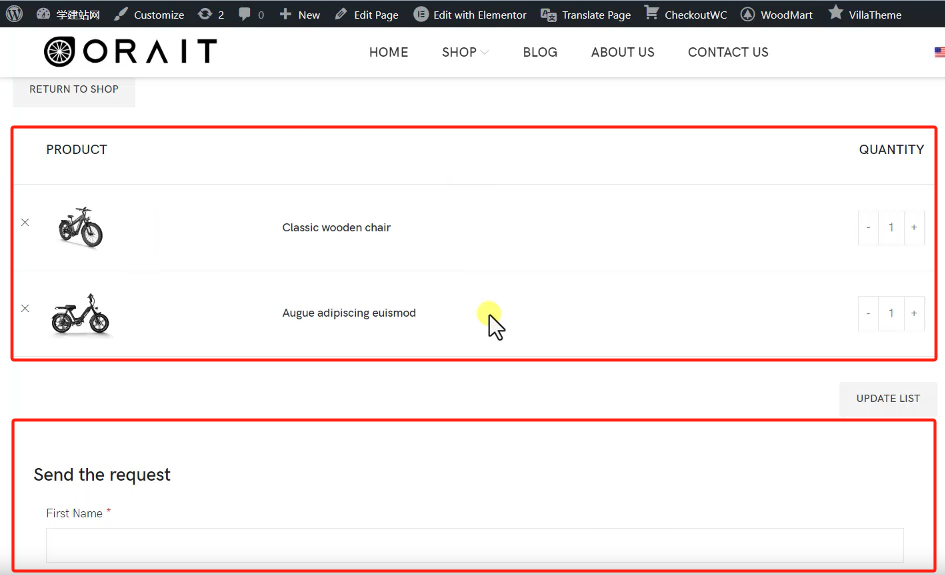This screenshot has width=945, height=575.
Task: Click the WordPress logo icon
Action: 14,14
